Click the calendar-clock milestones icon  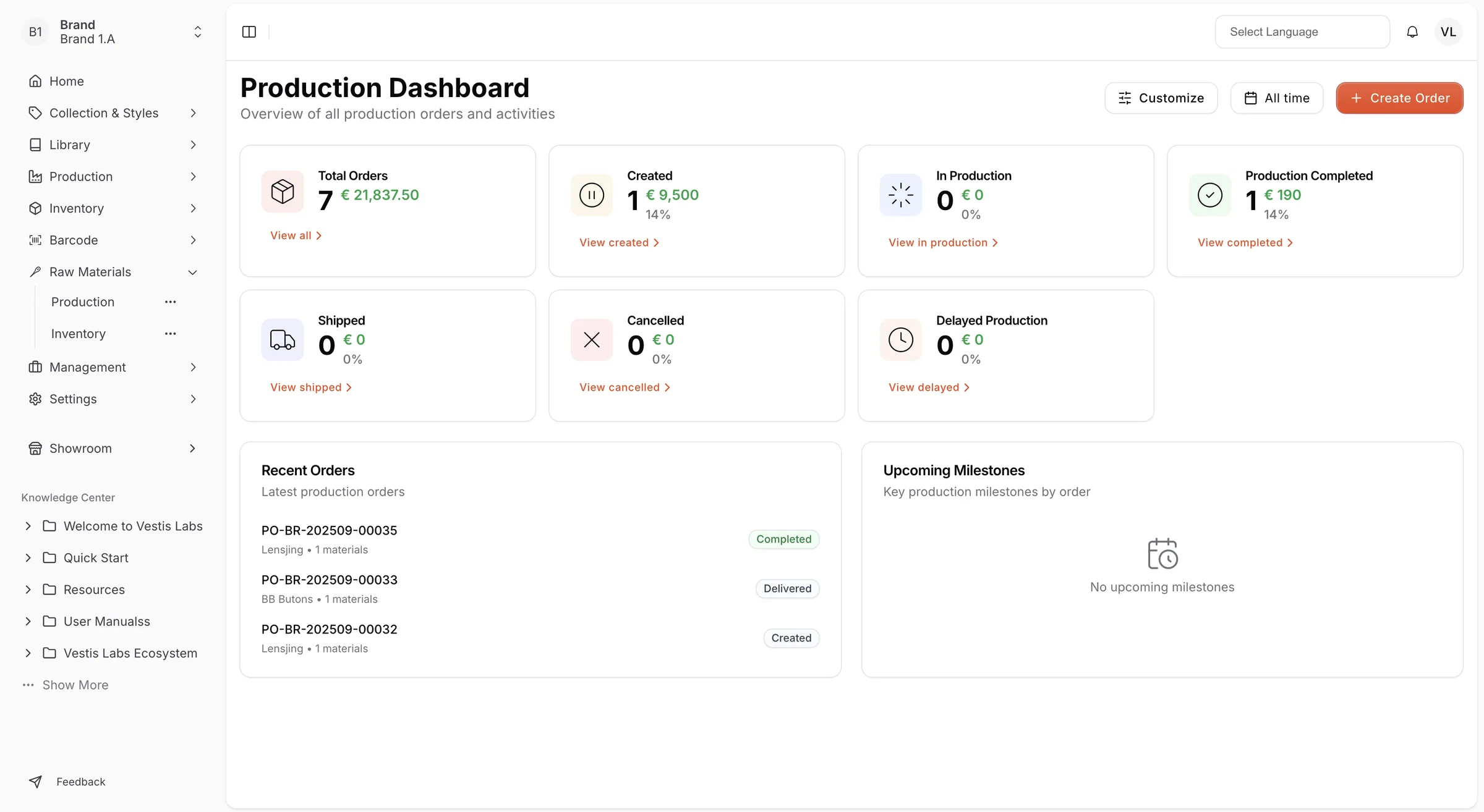coord(1162,554)
